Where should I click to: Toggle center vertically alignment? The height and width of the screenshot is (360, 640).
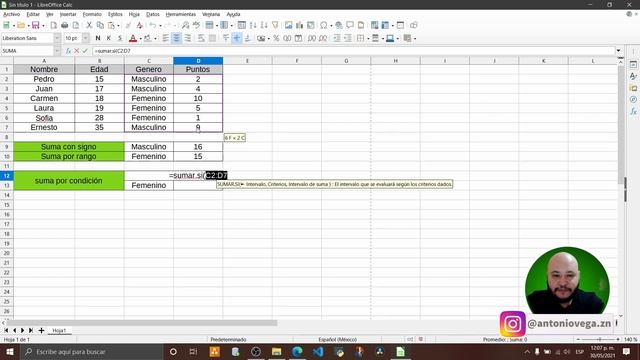237,38
